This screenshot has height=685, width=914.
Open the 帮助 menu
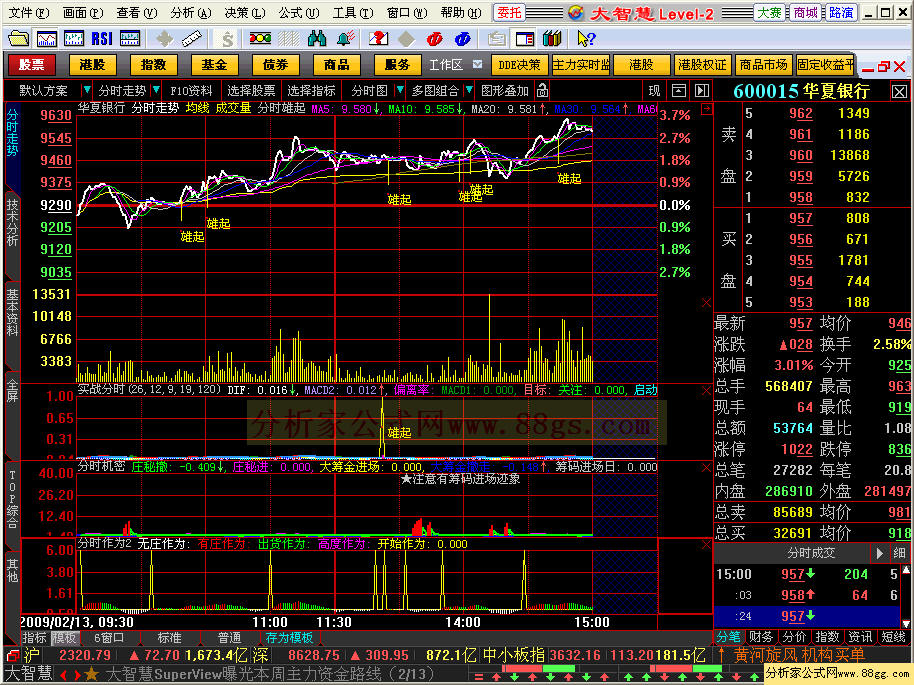coord(461,12)
